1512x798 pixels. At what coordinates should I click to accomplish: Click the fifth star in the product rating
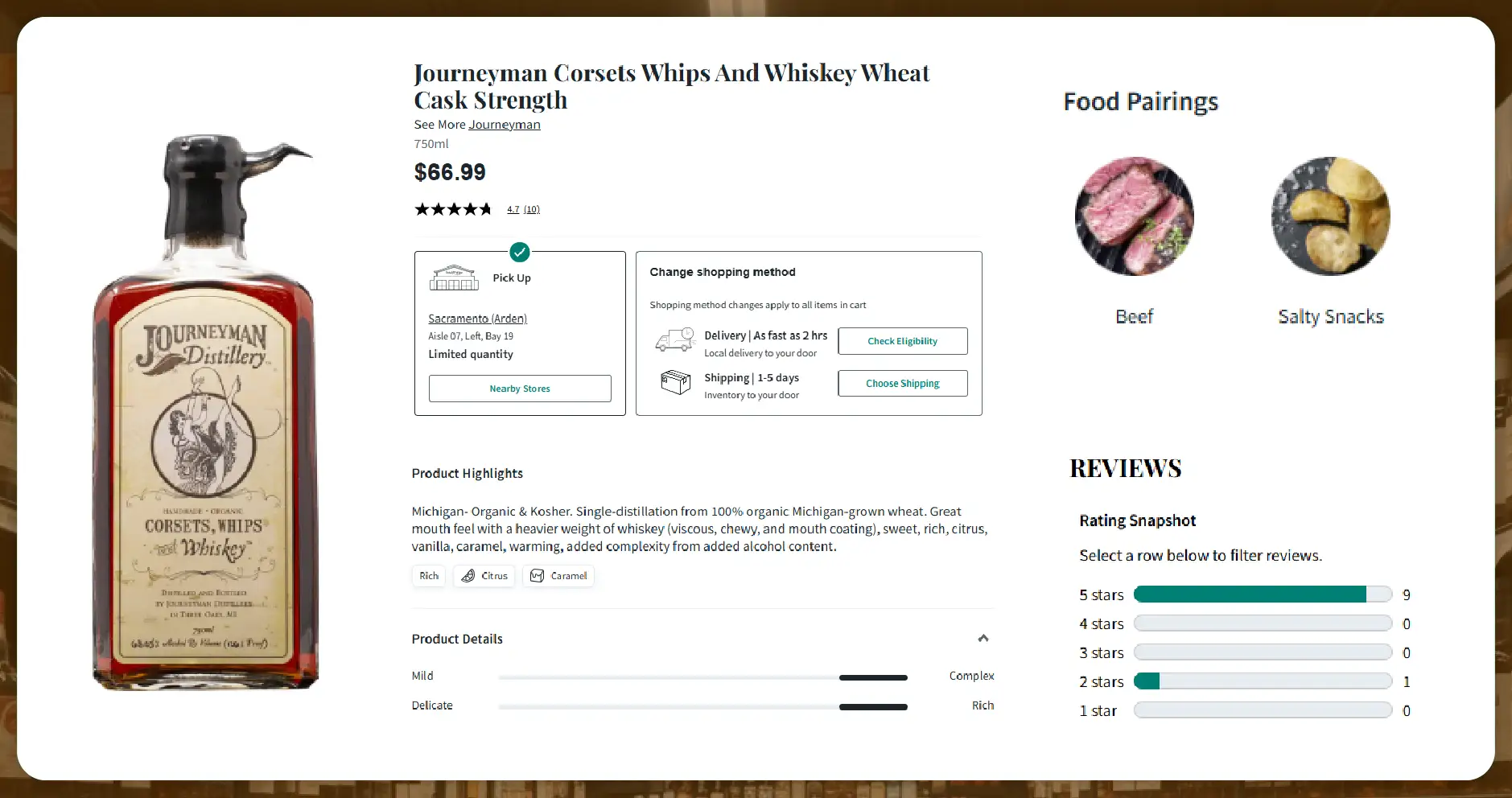(x=486, y=208)
